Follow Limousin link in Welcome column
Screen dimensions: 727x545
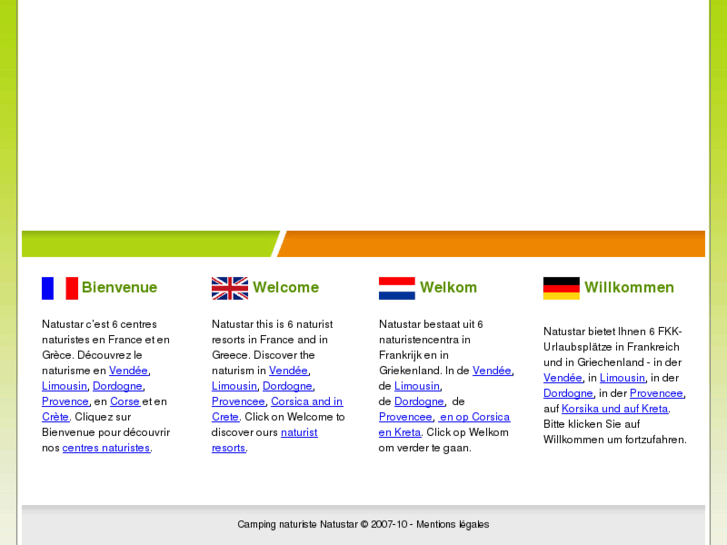(235, 386)
